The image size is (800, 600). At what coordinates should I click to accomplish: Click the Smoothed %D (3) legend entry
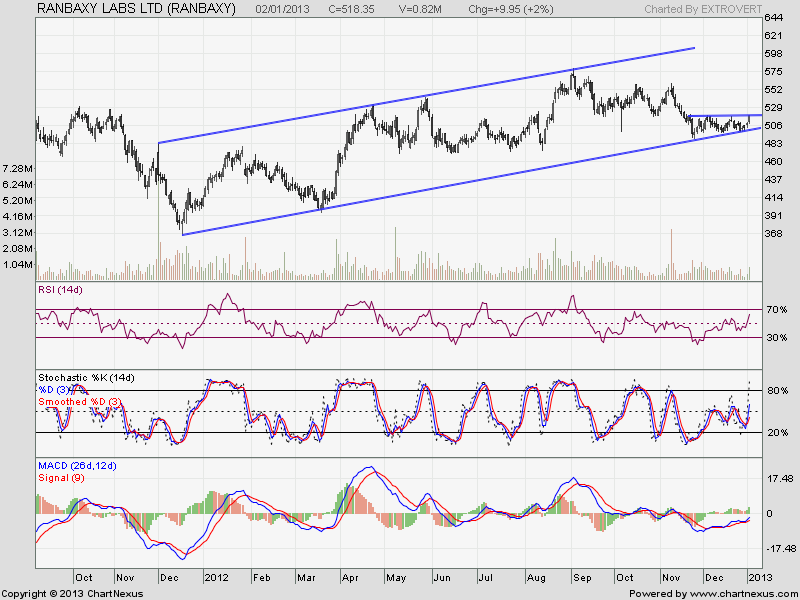[80, 401]
